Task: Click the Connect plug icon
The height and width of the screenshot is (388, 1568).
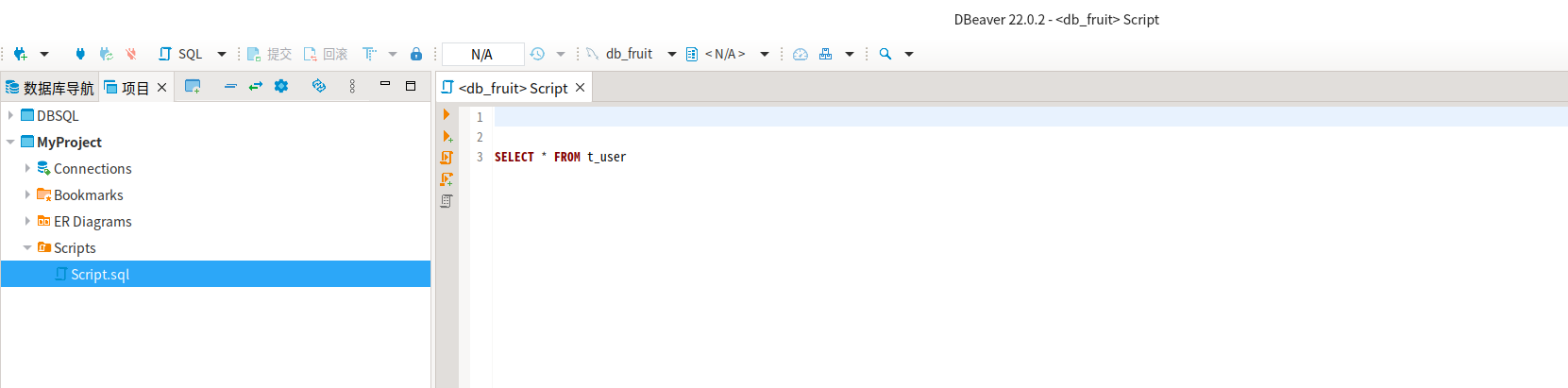Action: [x=80, y=54]
